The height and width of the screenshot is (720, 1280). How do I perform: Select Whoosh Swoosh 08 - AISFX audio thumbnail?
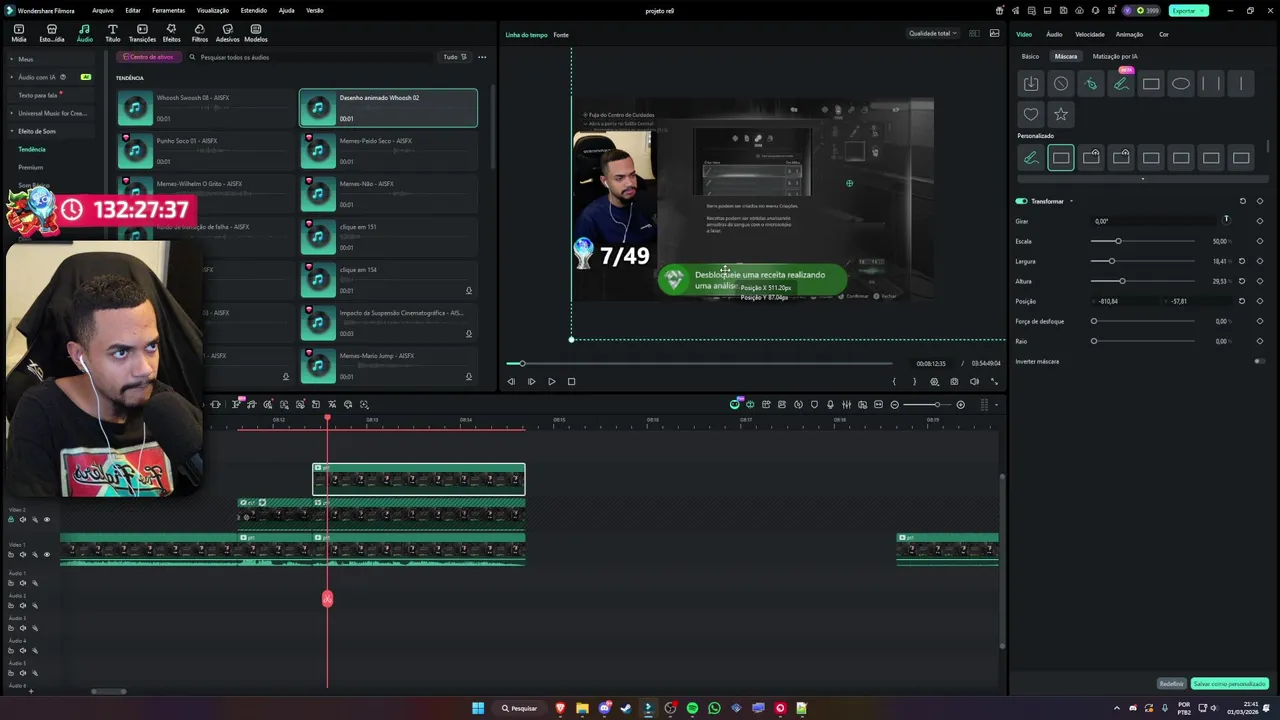point(135,107)
